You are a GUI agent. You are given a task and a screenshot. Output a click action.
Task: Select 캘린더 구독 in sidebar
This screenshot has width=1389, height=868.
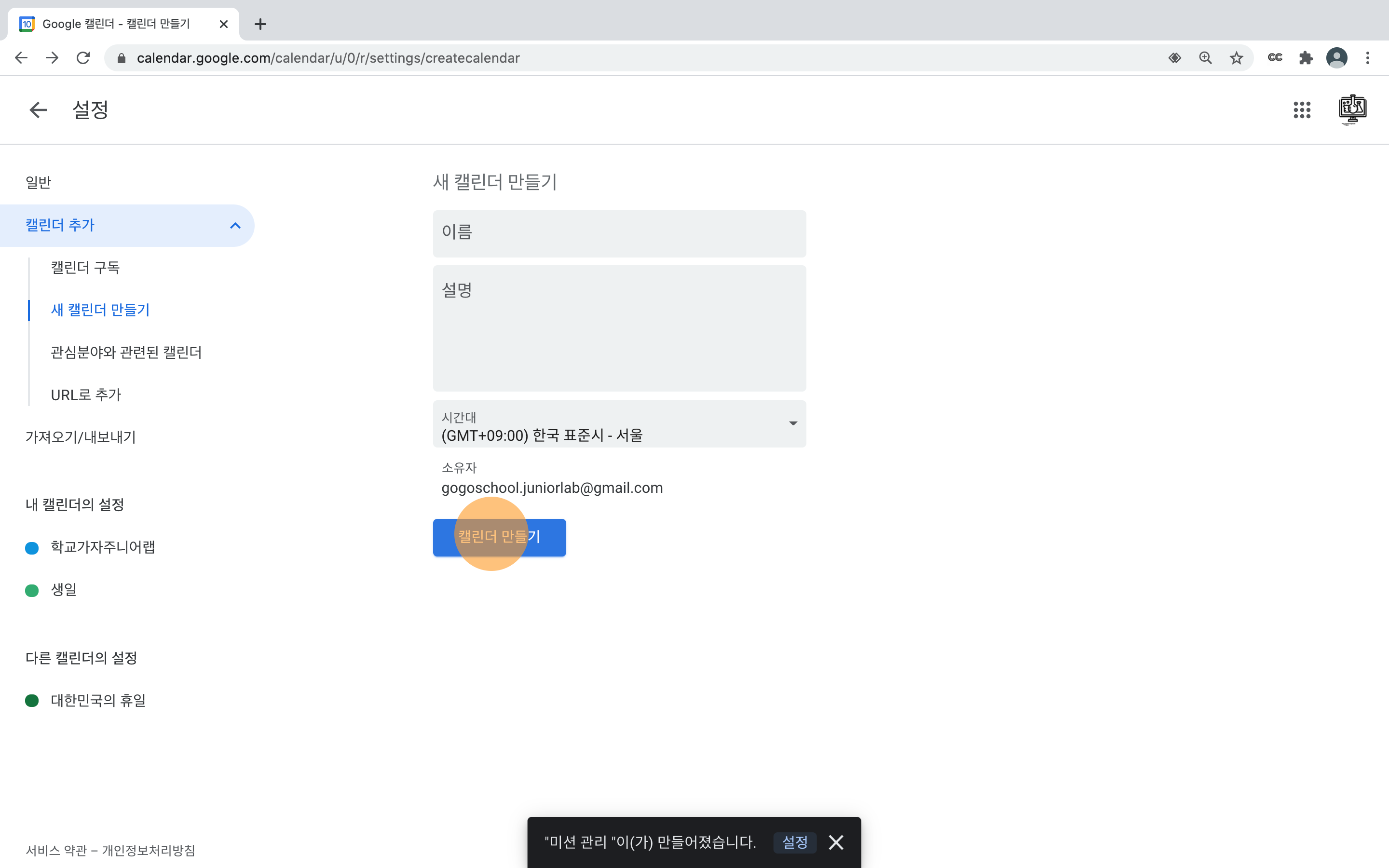(x=85, y=268)
